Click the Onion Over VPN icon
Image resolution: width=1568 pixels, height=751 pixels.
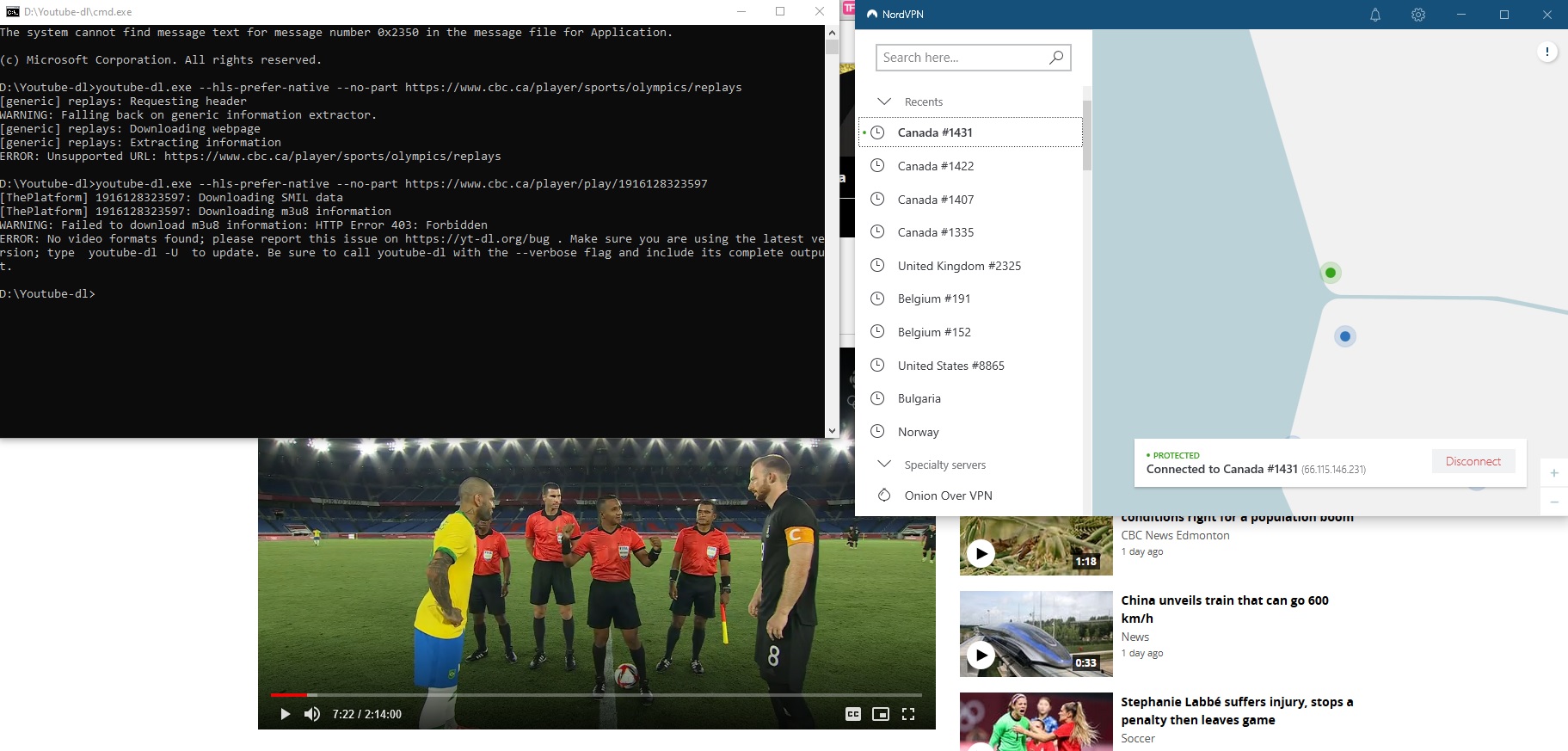883,496
